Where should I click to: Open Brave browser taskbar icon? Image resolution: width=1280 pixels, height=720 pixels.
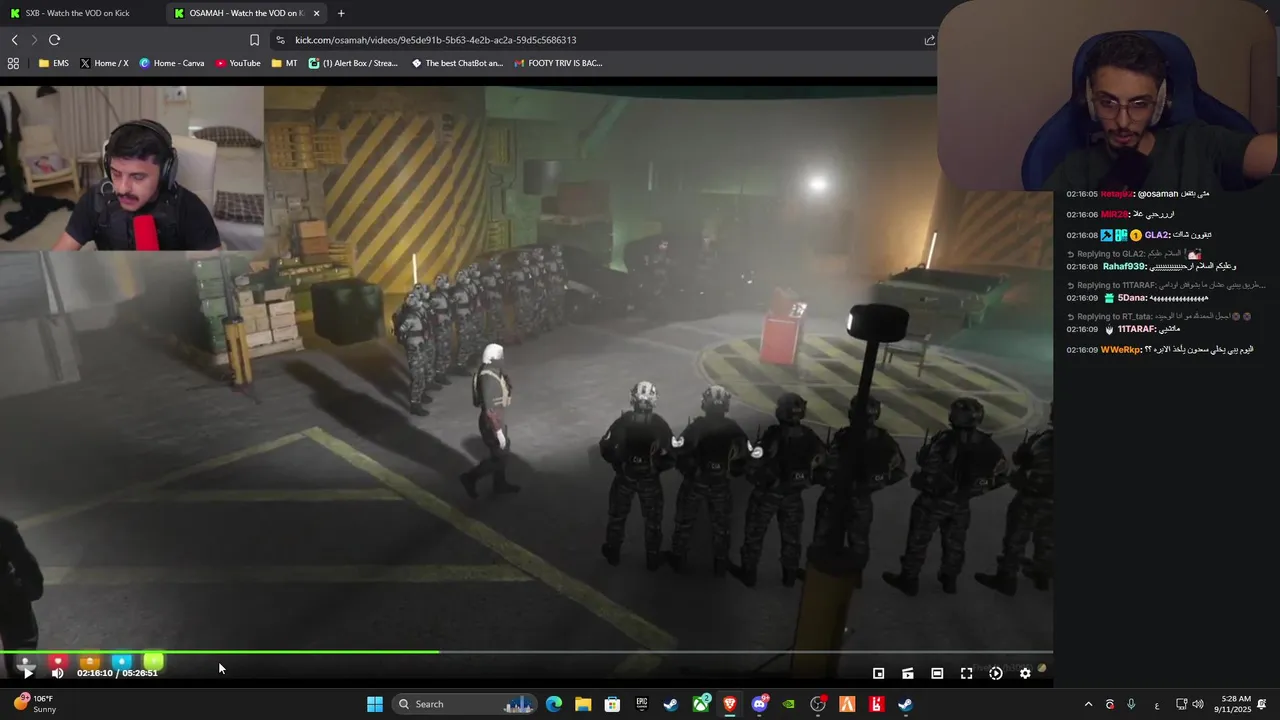coord(730,704)
